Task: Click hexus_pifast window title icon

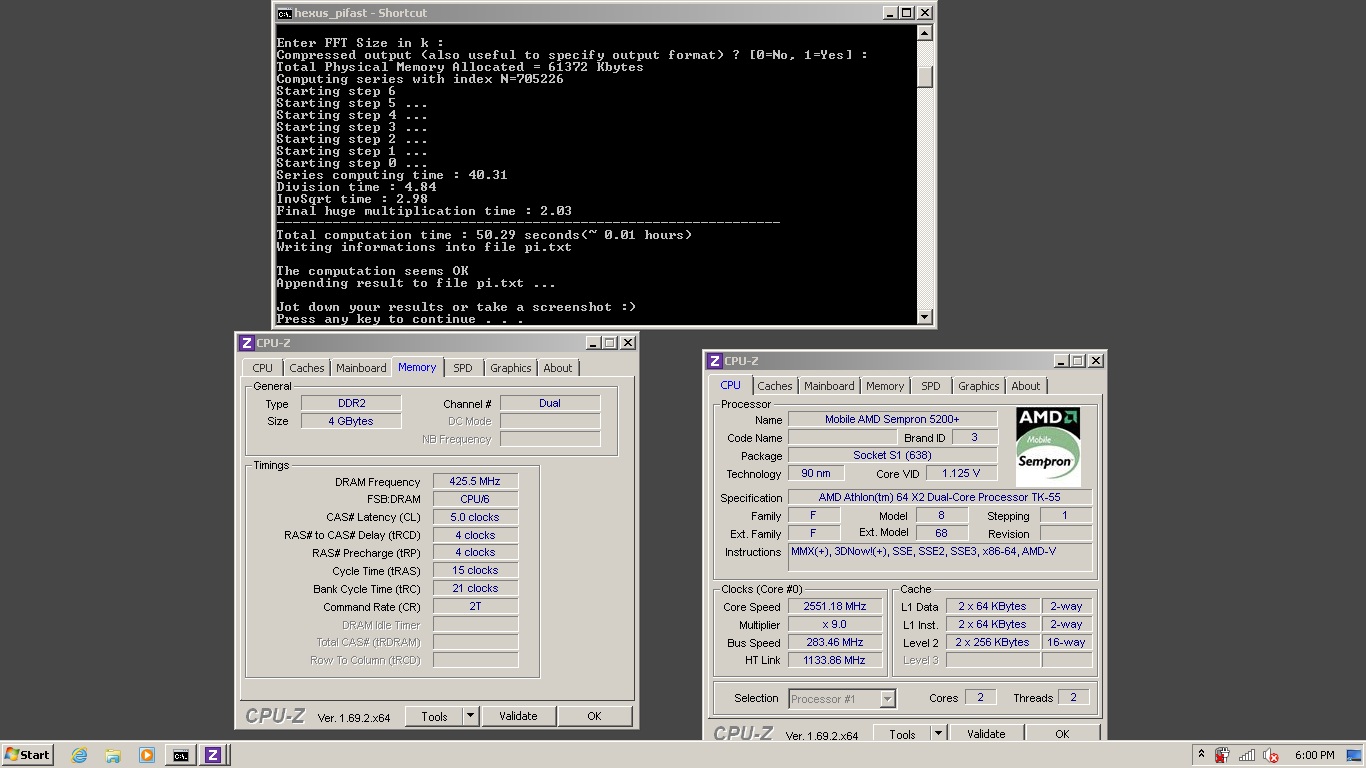Action: pyautogui.click(x=285, y=13)
